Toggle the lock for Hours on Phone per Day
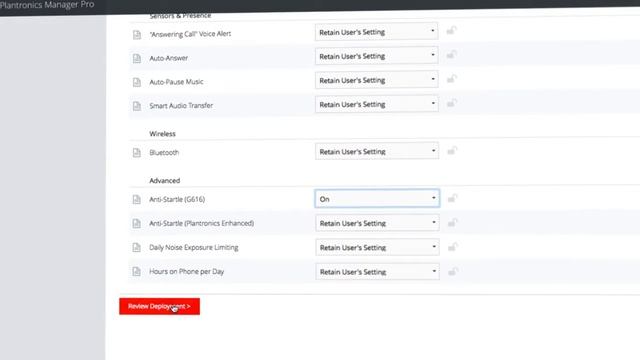640x360 pixels. pos(453,271)
